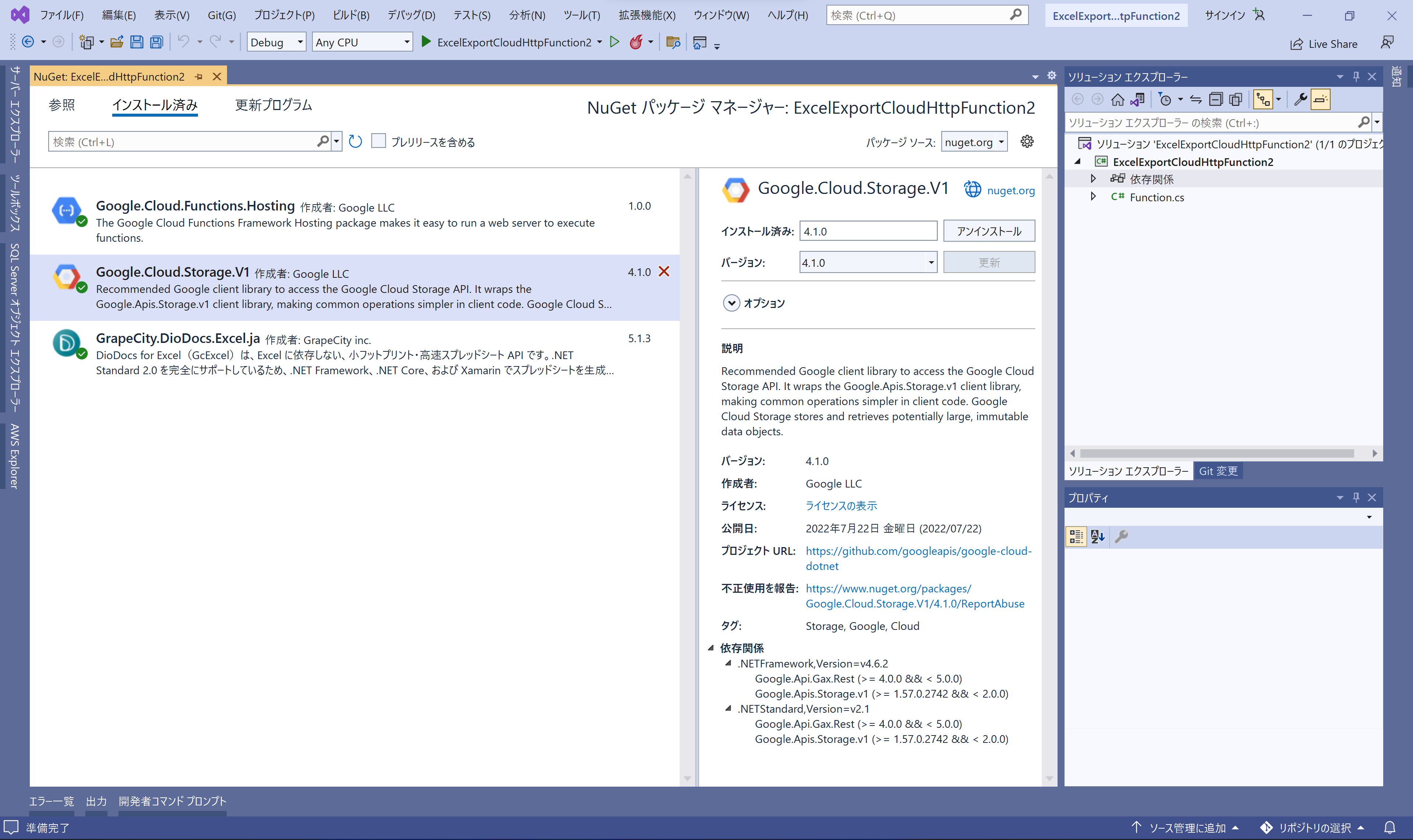Click the Pending Changes Filter clock icon
The image size is (1413, 840).
click(1165, 100)
